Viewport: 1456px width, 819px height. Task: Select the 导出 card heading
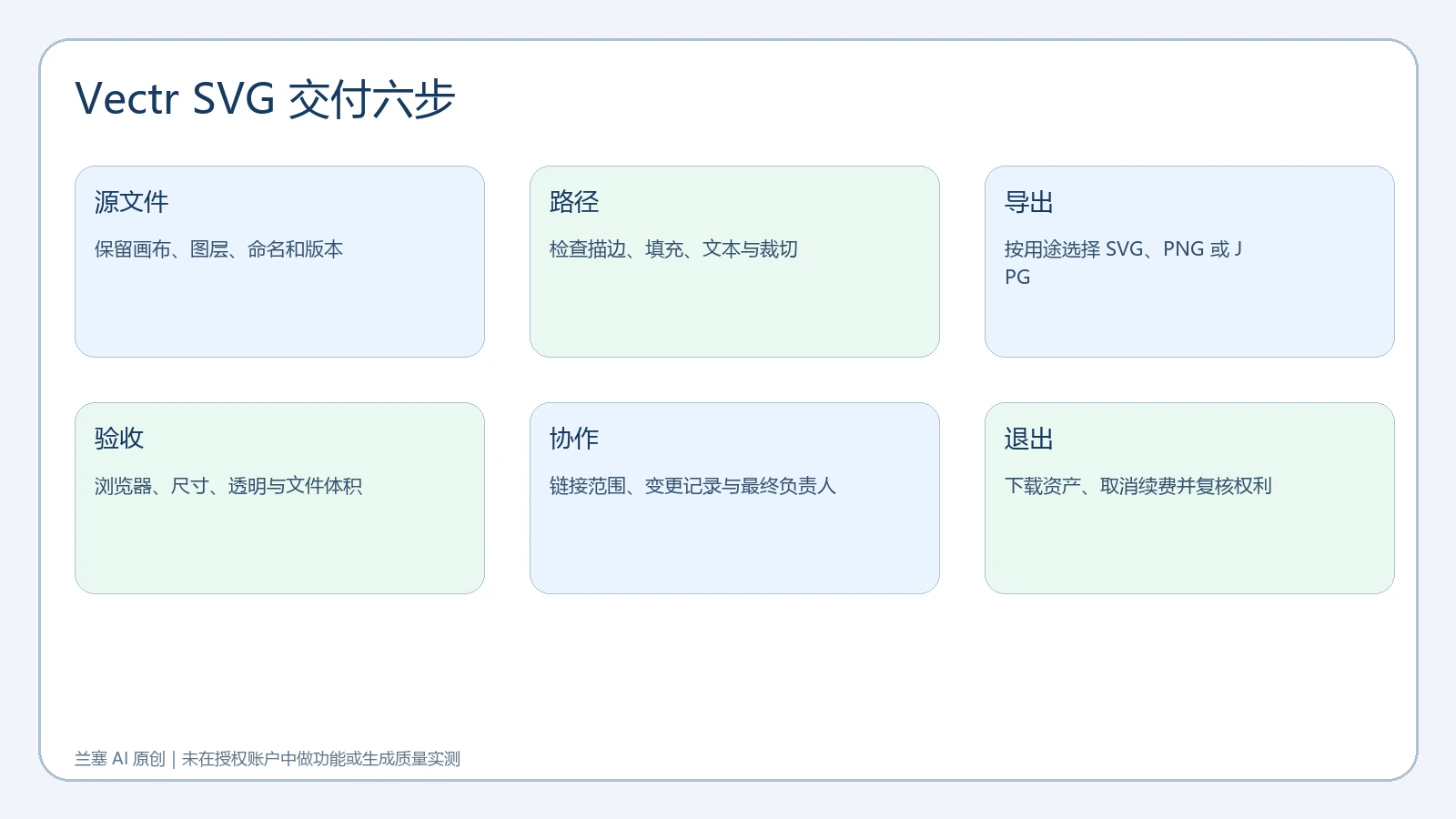(x=1029, y=202)
